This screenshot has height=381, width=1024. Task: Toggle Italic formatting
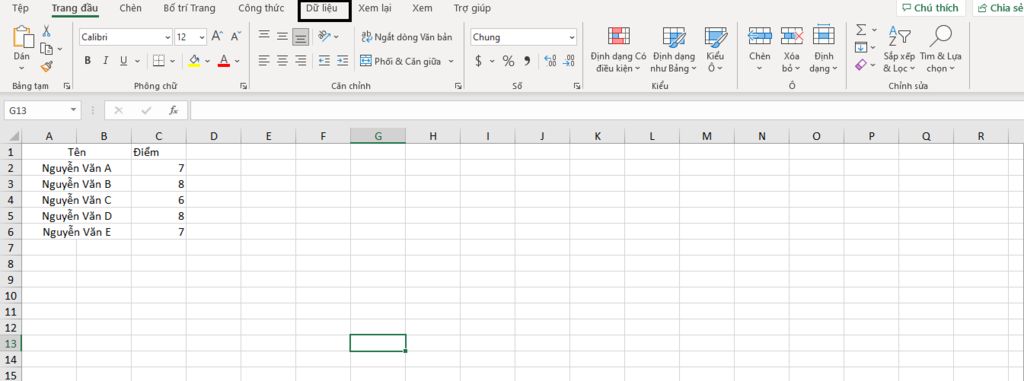tap(105, 61)
